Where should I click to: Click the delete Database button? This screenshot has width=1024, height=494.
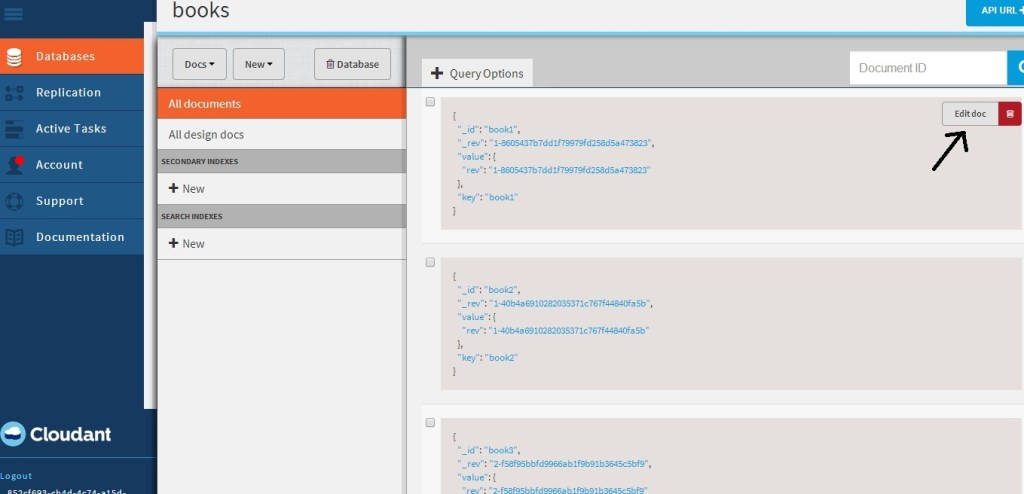tap(352, 64)
